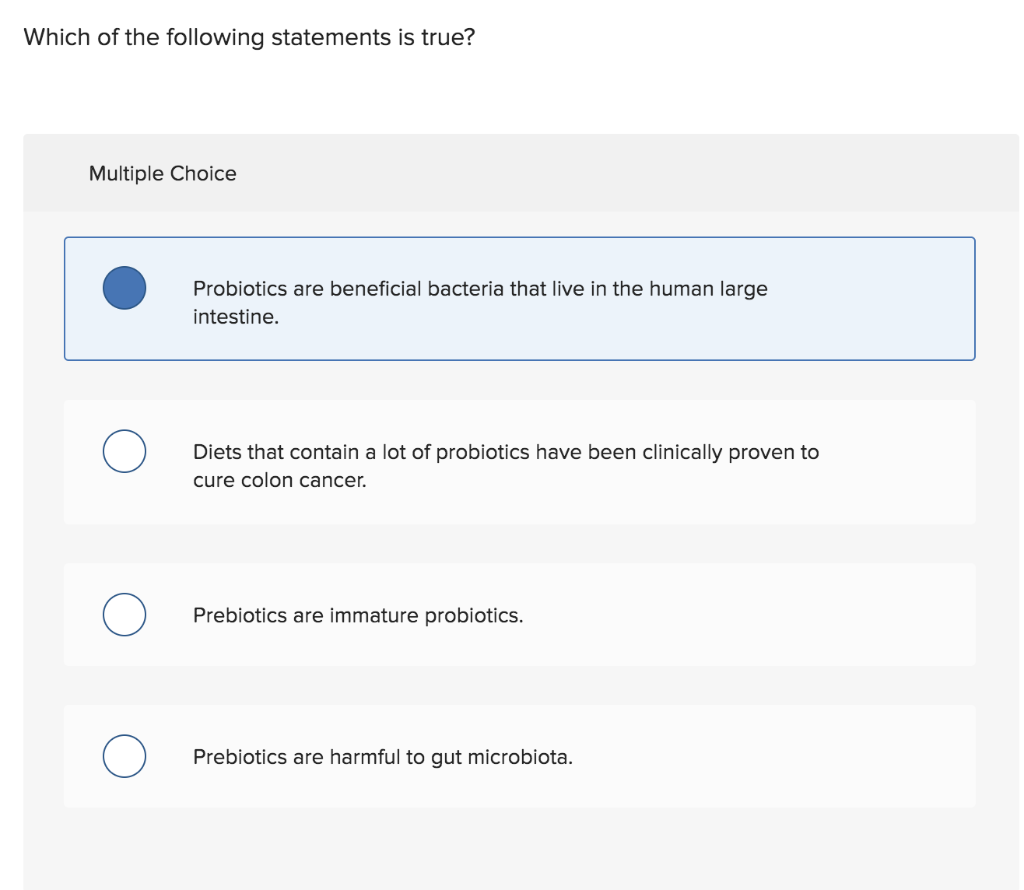Select the radio button for the colon cancer statement
The width and height of the screenshot is (1024, 890).
(124, 451)
